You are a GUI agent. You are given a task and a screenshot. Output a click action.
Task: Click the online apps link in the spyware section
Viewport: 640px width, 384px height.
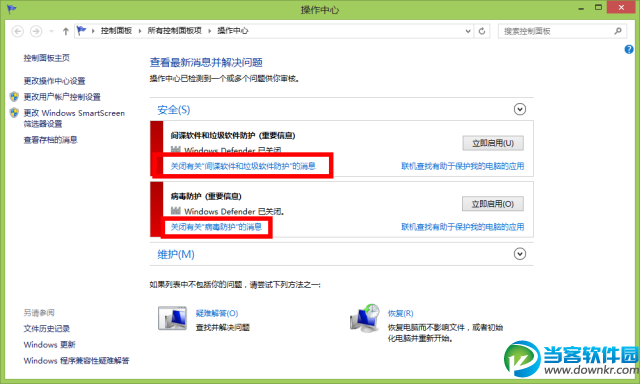(463, 166)
